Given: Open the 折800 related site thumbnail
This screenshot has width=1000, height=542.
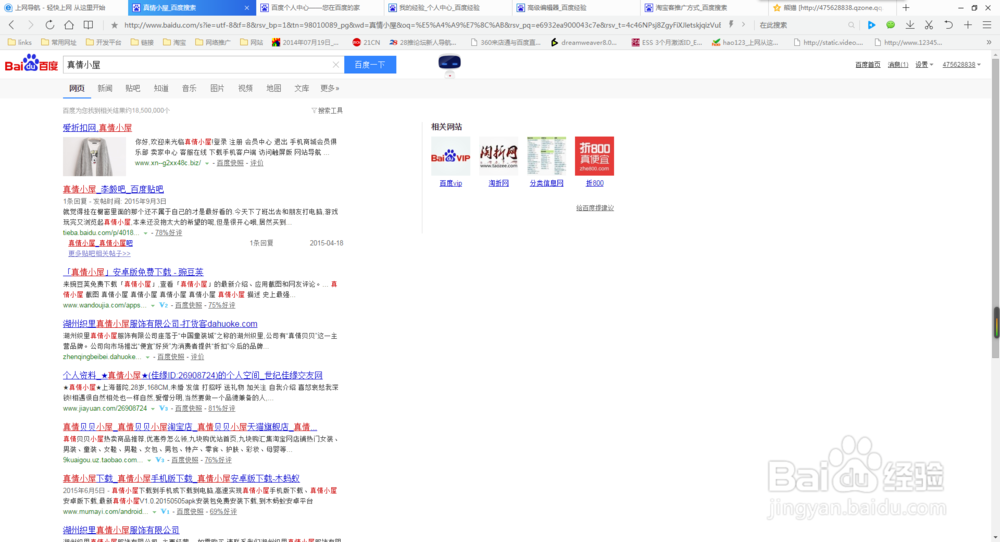Looking at the screenshot, I should (594, 156).
